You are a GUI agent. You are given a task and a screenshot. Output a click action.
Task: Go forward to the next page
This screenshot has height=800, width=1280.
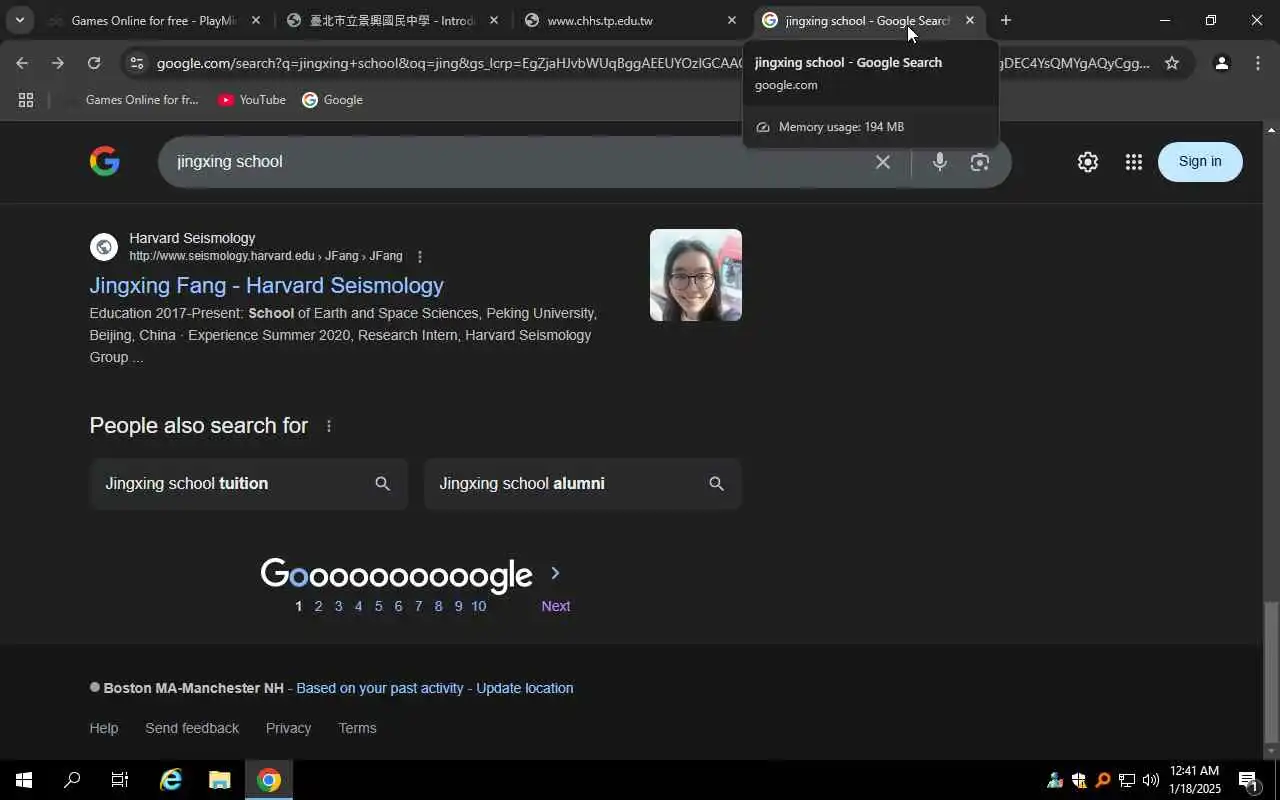pos(58,63)
